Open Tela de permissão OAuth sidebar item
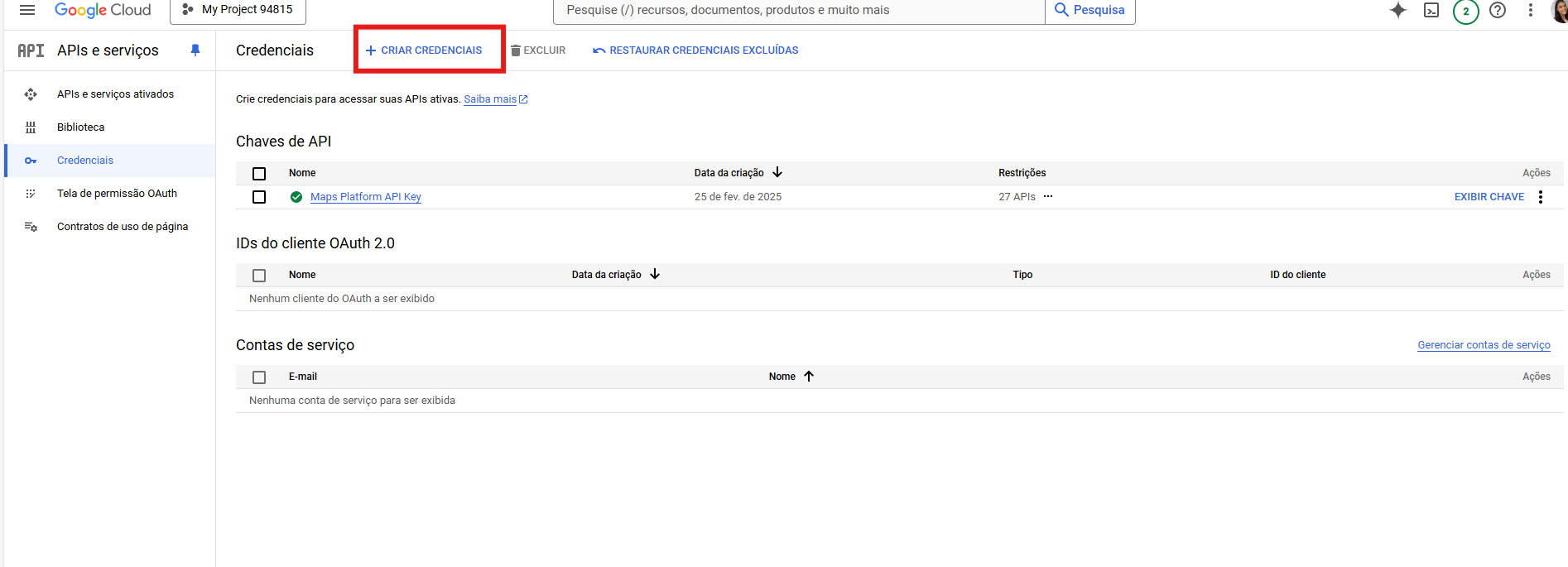The width and height of the screenshot is (1568, 567). 117,194
